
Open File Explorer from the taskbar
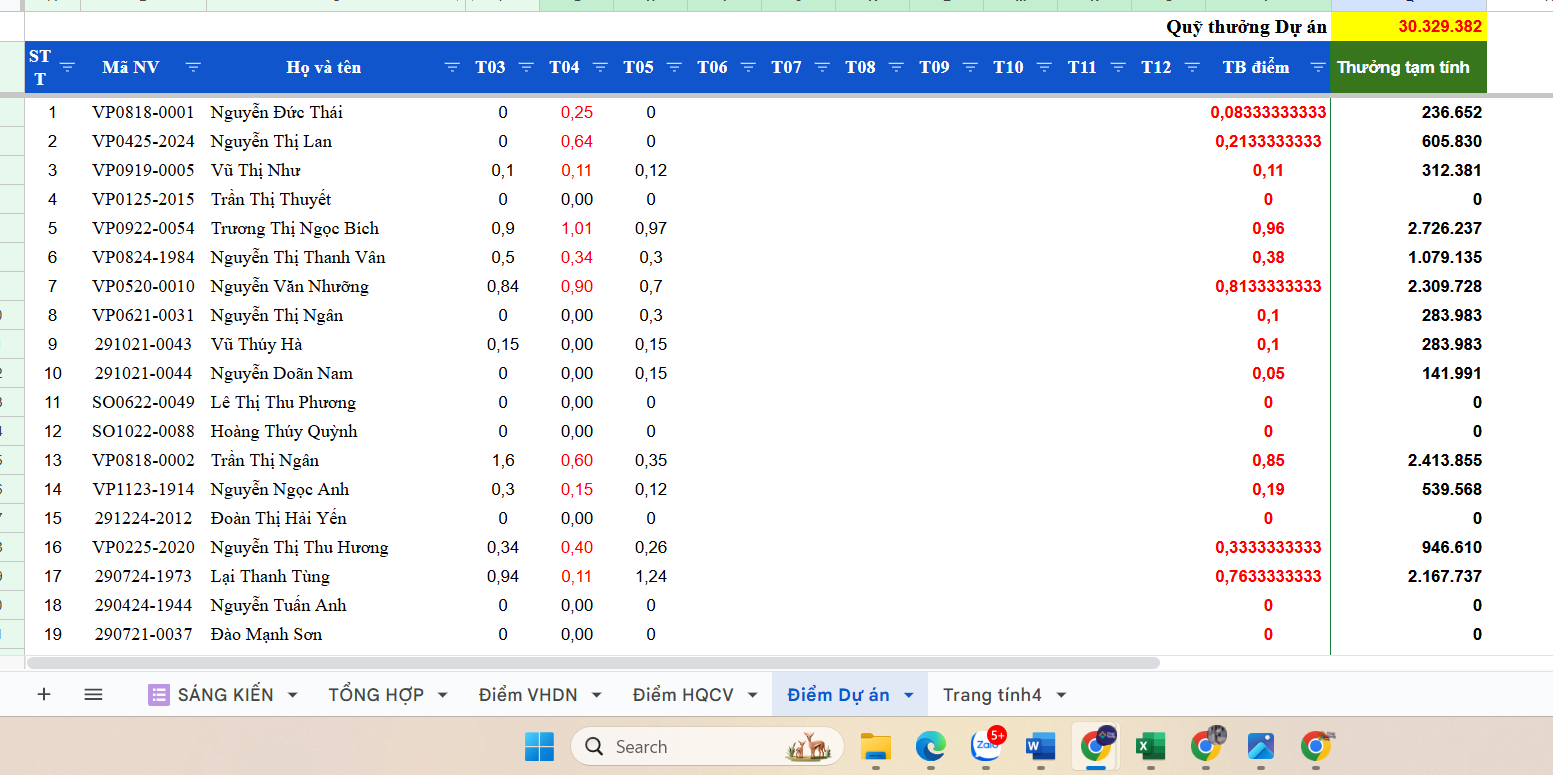[x=876, y=746]
